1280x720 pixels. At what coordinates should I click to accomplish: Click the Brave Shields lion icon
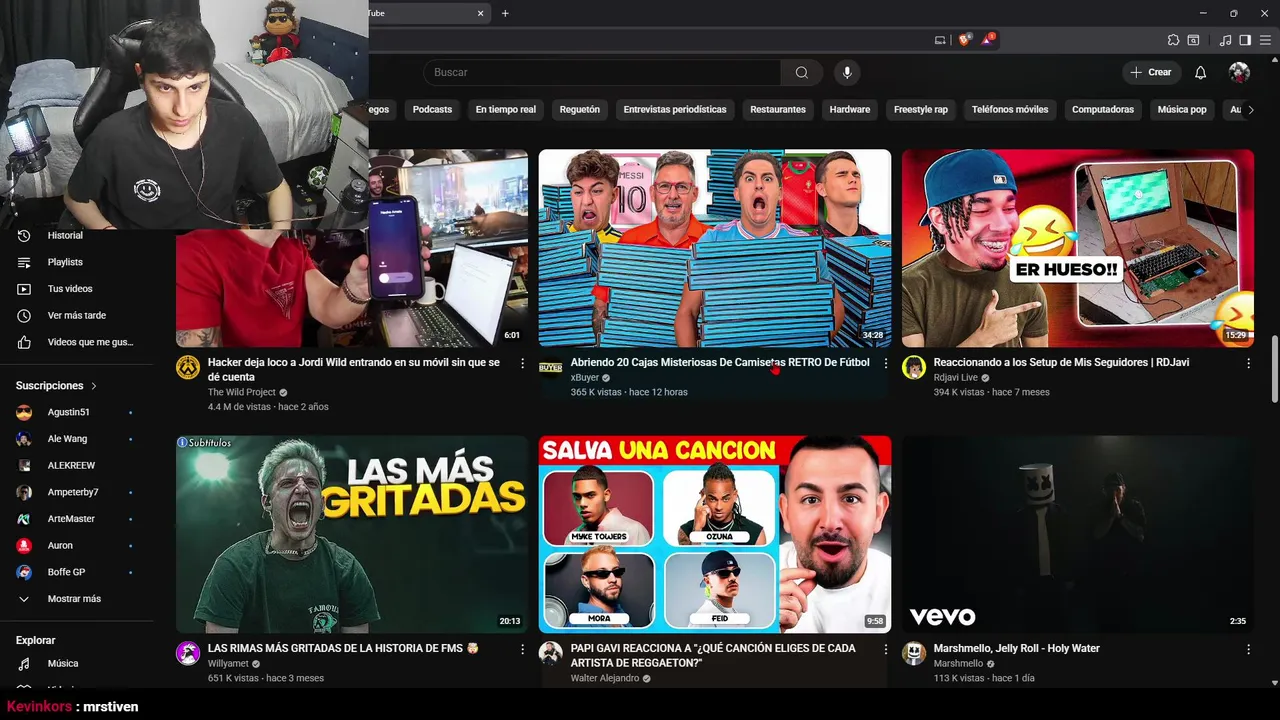(x=964, y=40)
